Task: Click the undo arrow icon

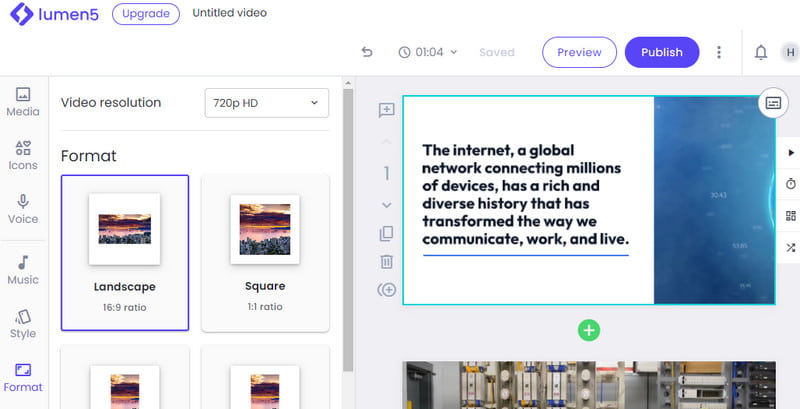Action: 367,52
